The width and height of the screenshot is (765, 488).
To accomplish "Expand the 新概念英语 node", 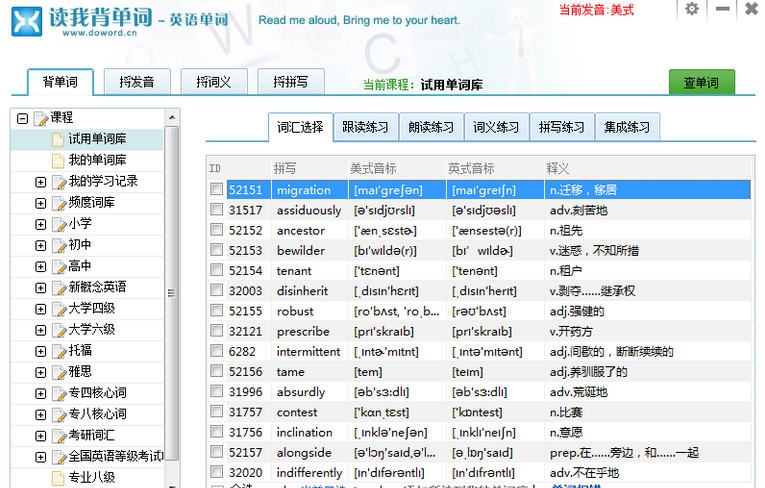I will pyautogui.click(x=41, y=288).
